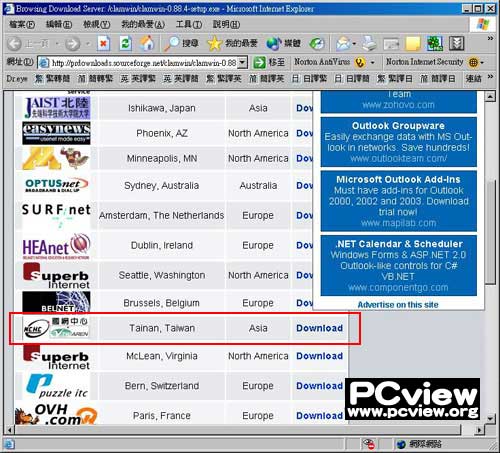Screen dimensions: 500x453
Task: Click into the address URL field
Action: coord(143,62)
